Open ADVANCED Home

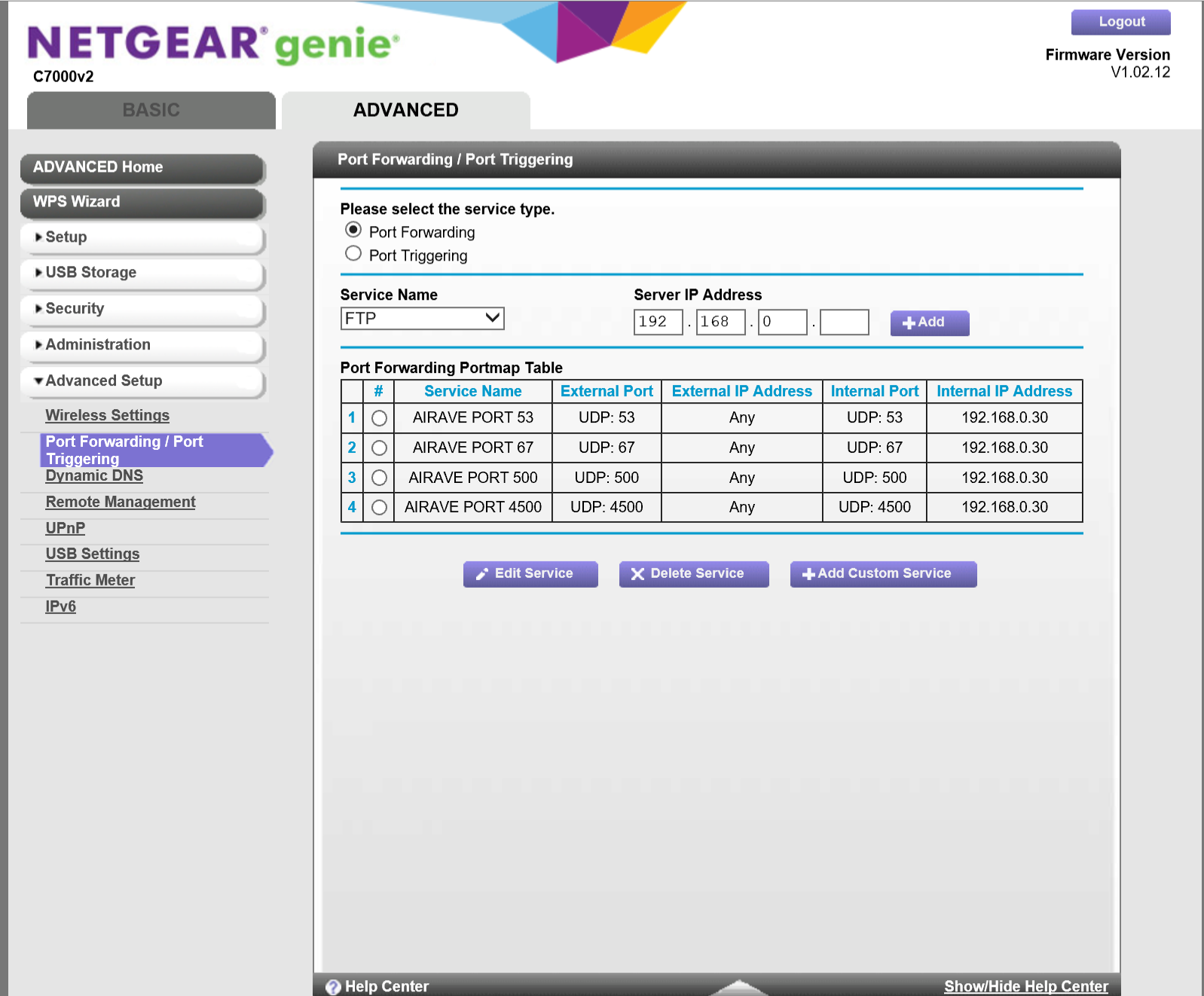click(142, 168)
